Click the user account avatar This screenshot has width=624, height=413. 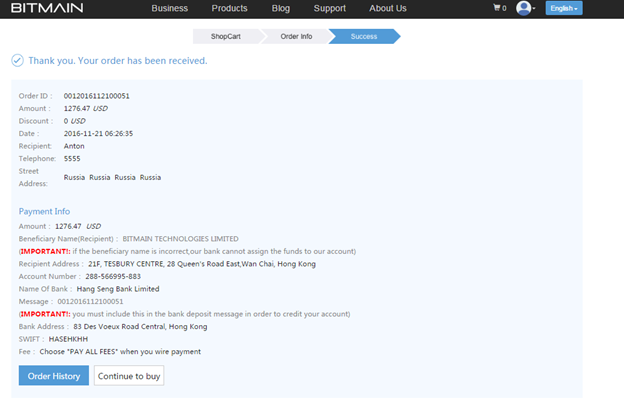tap(523, 8)
